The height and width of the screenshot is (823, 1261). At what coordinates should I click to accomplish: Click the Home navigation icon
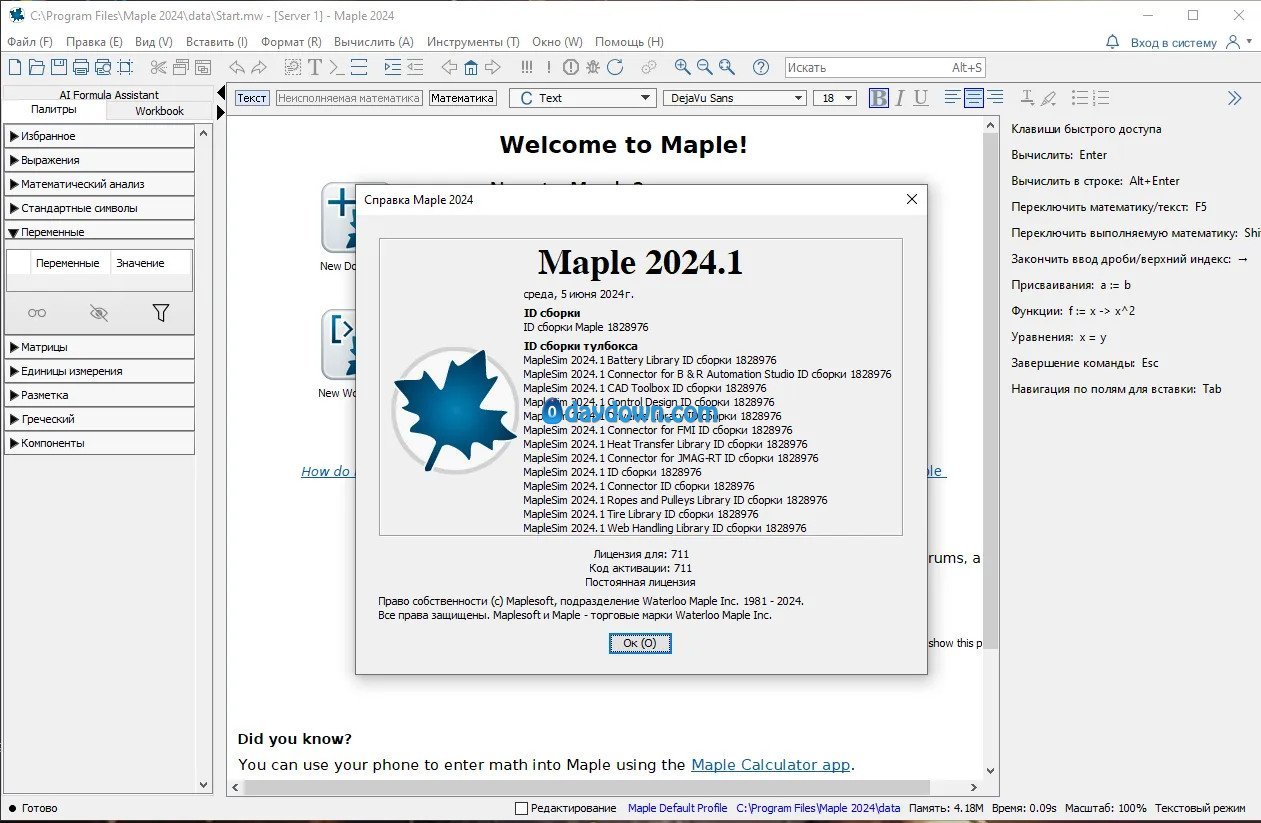click(470, 67)
